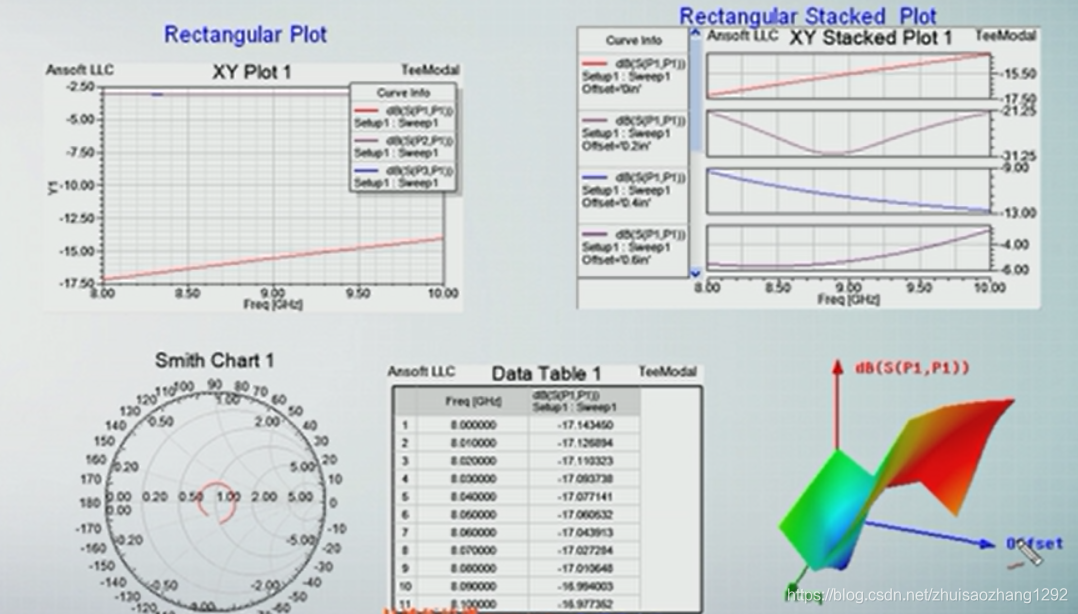Viewport: 1078px width, 614px height.
Task: Click the stacked plot legend scroll-down arrow
Action: 695,273
